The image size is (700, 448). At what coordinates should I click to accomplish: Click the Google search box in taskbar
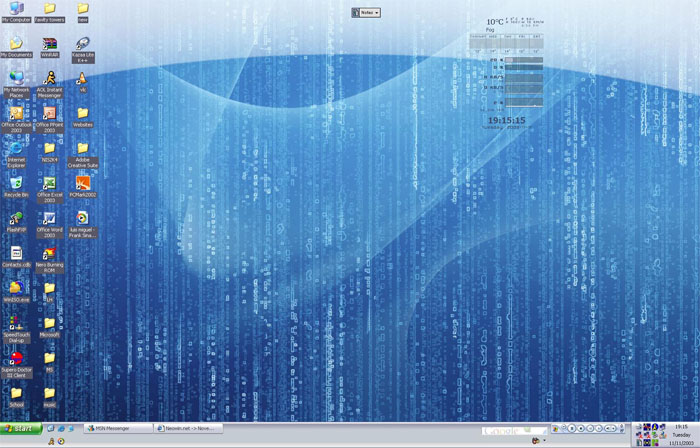pos(514,431)
